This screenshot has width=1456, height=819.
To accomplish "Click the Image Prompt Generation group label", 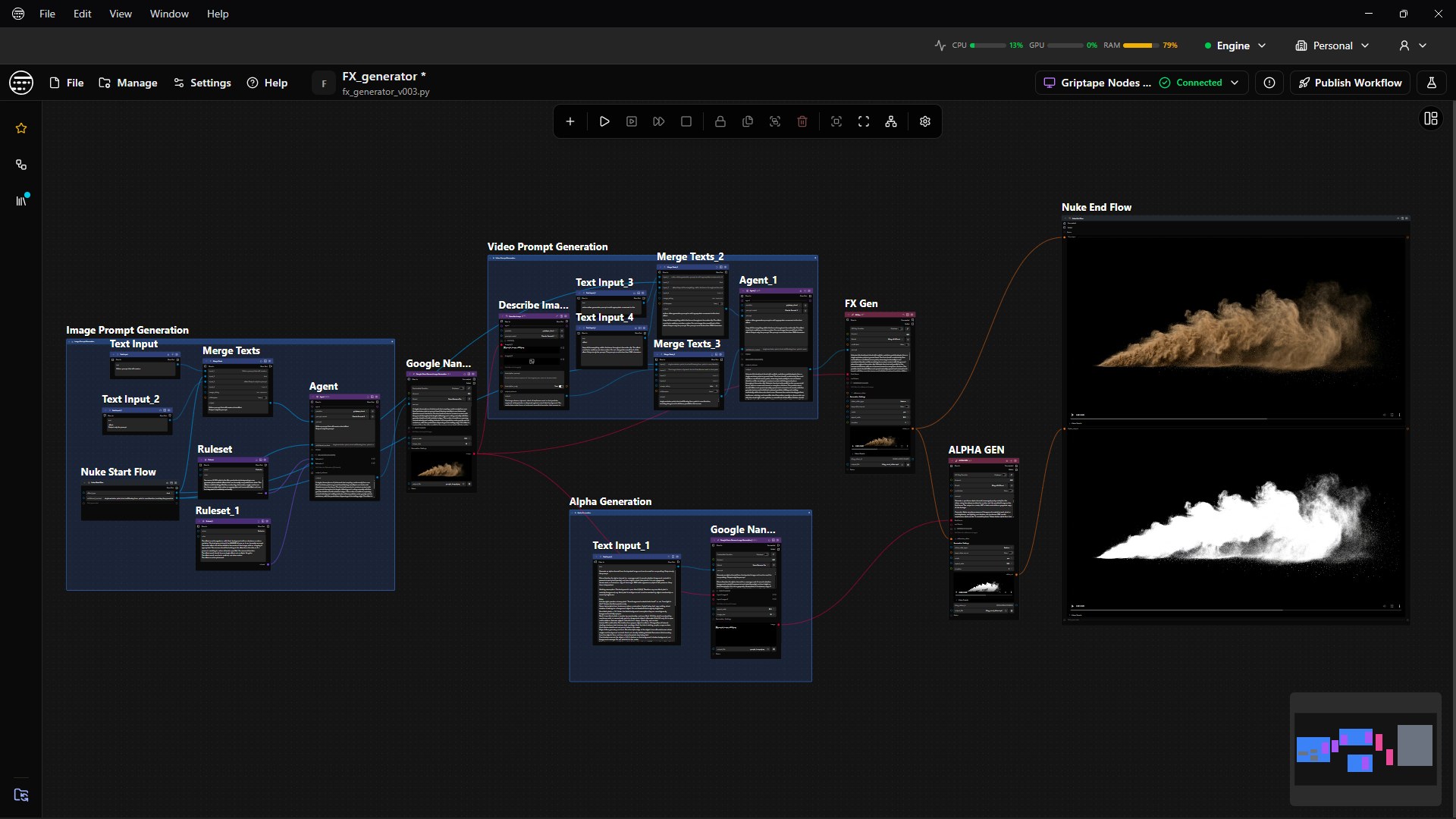I will coord(127,330).
